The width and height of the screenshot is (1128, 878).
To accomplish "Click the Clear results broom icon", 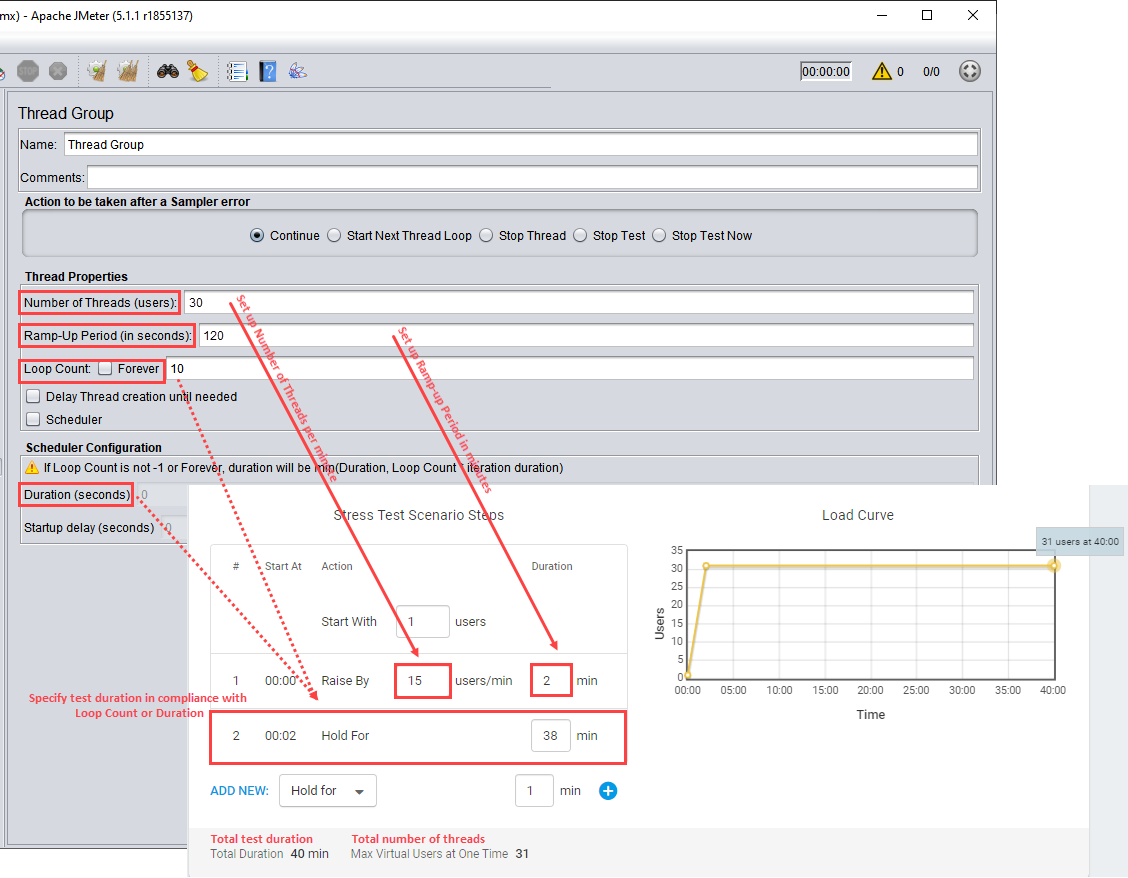I will 97,71.
